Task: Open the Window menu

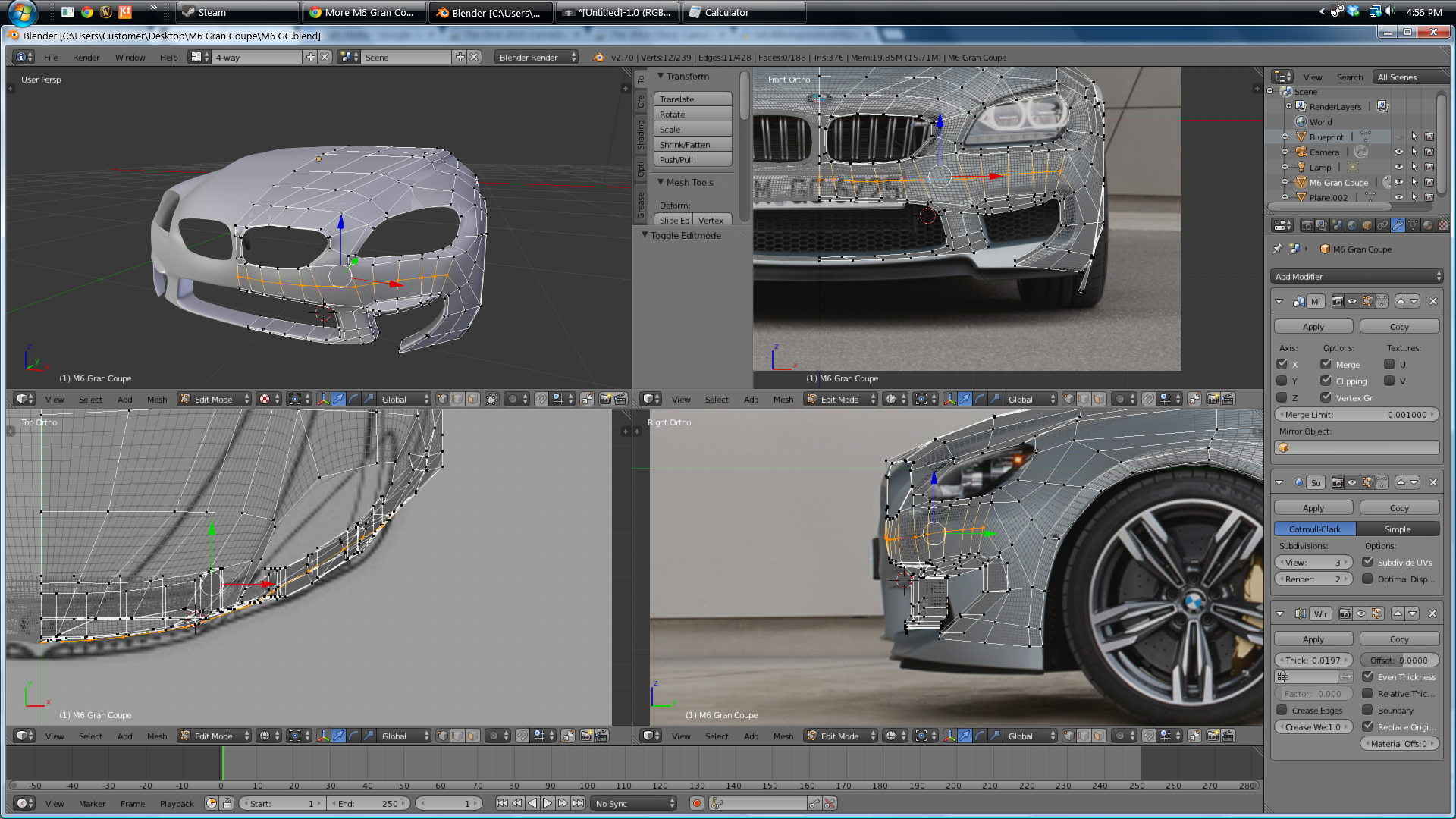Action: [x=130, y=57]
